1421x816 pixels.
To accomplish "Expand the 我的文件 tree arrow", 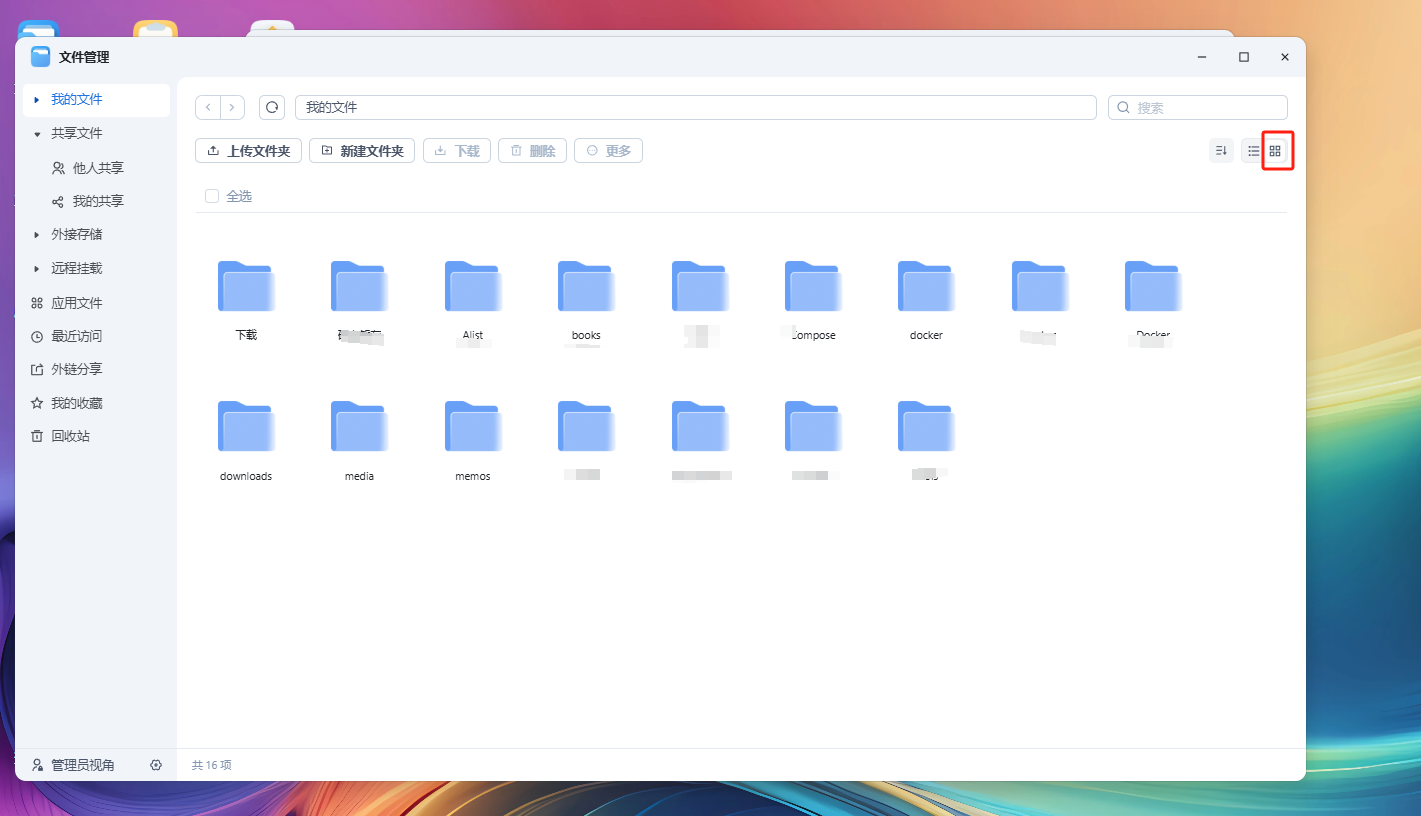I will point(37,100).
